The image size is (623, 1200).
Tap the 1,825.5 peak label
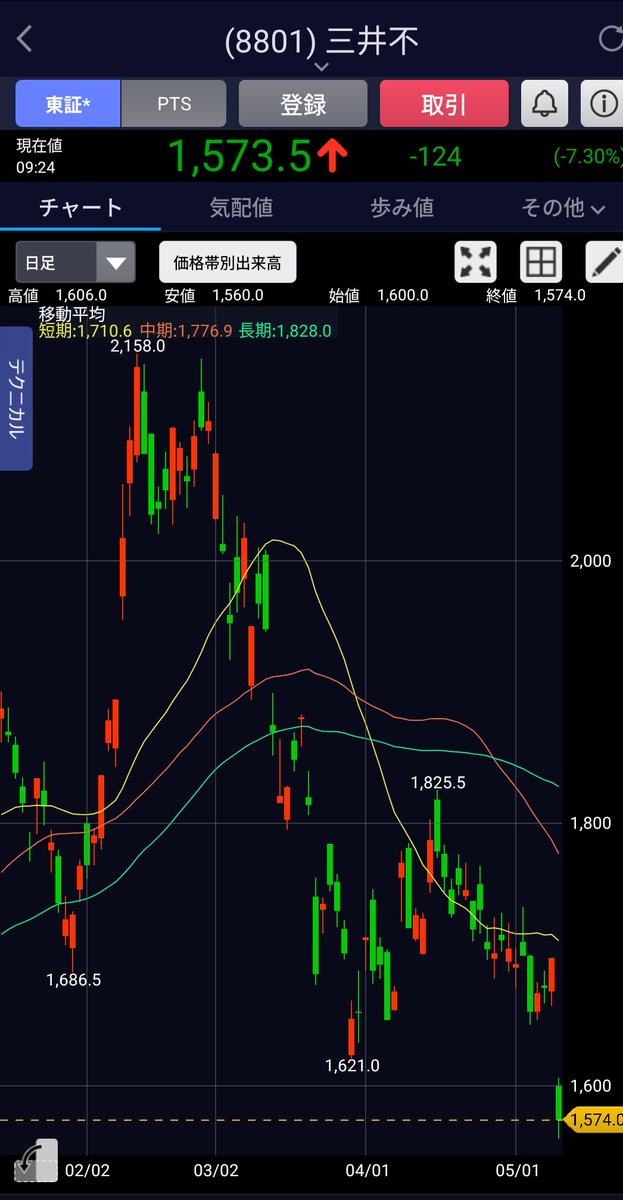coord(438,782)
